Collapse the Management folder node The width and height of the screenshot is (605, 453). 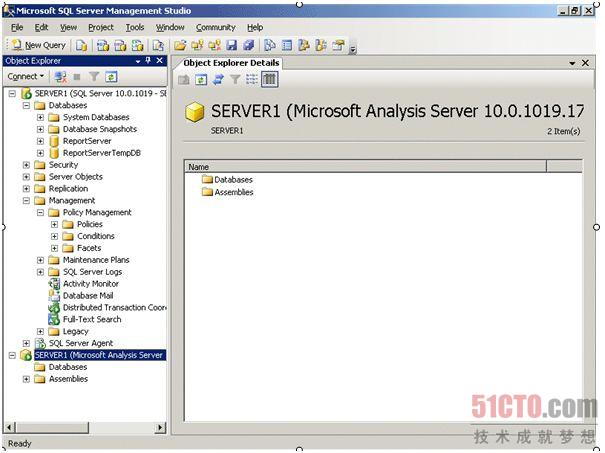coord(26,200)
